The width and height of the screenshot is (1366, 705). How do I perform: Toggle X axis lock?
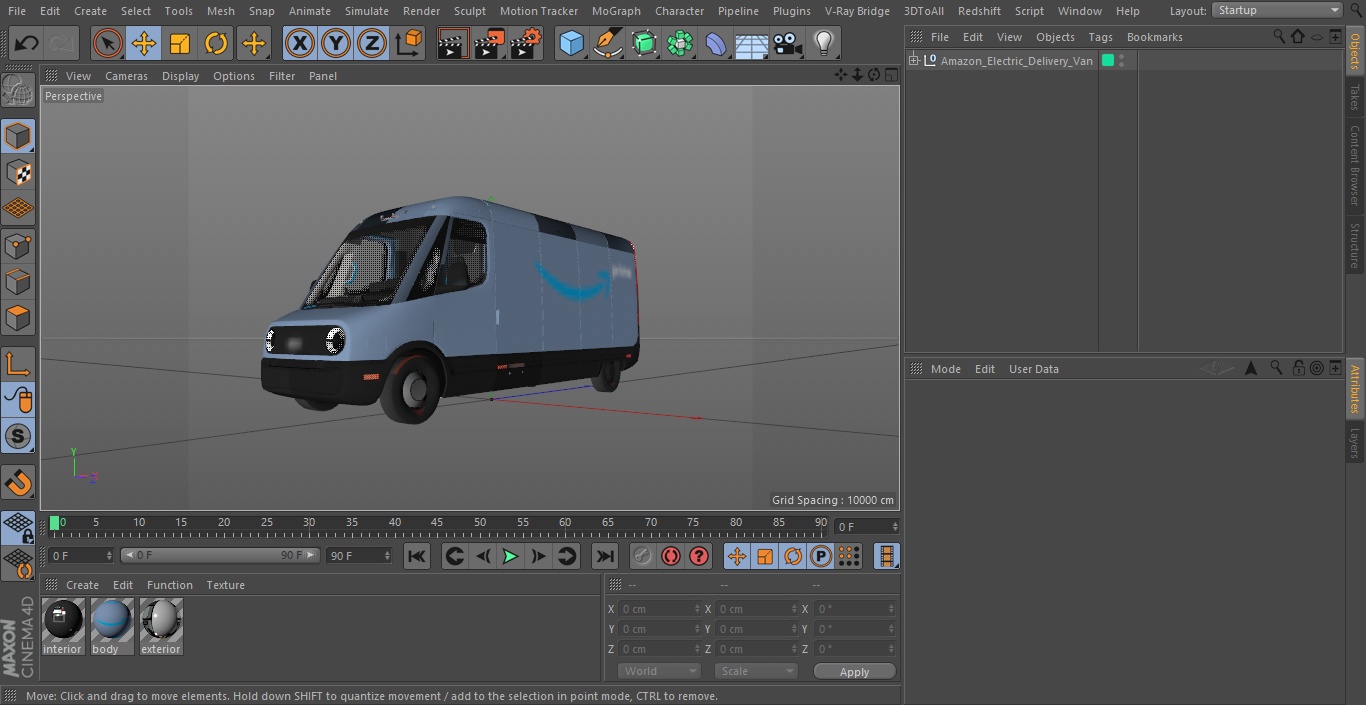[299, 43]
